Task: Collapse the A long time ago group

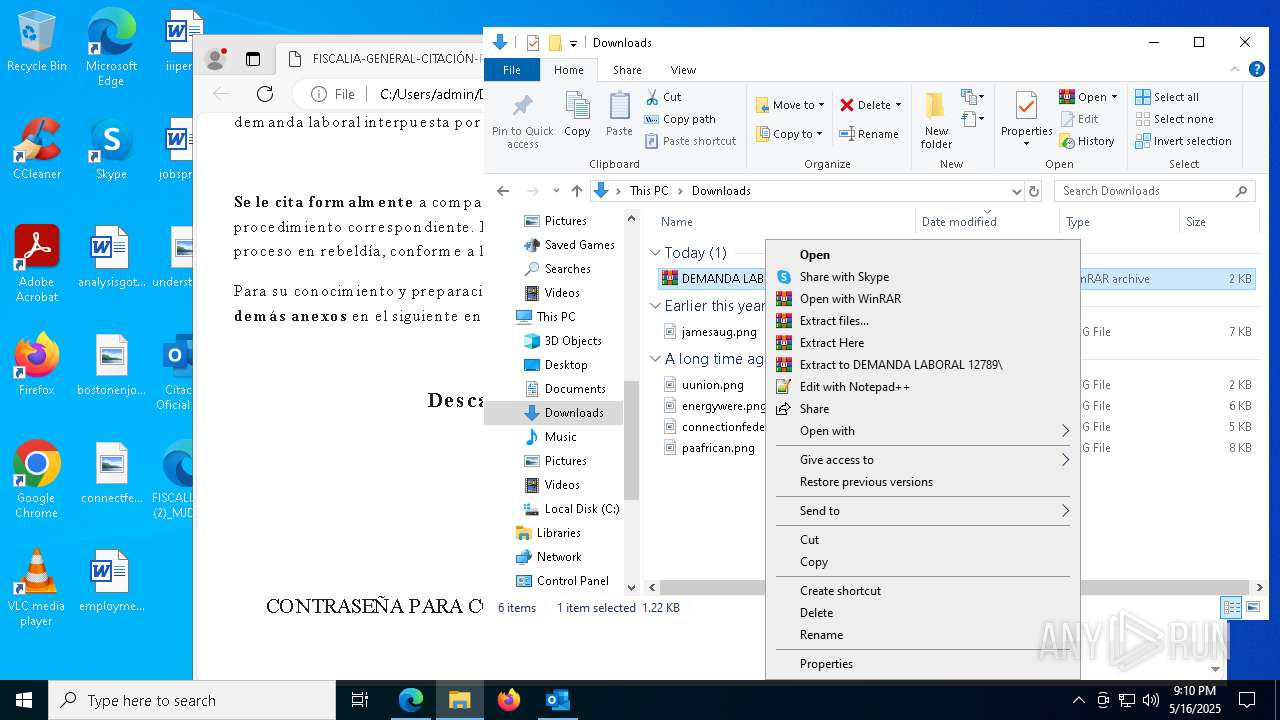Action: (x=655, y=359)
